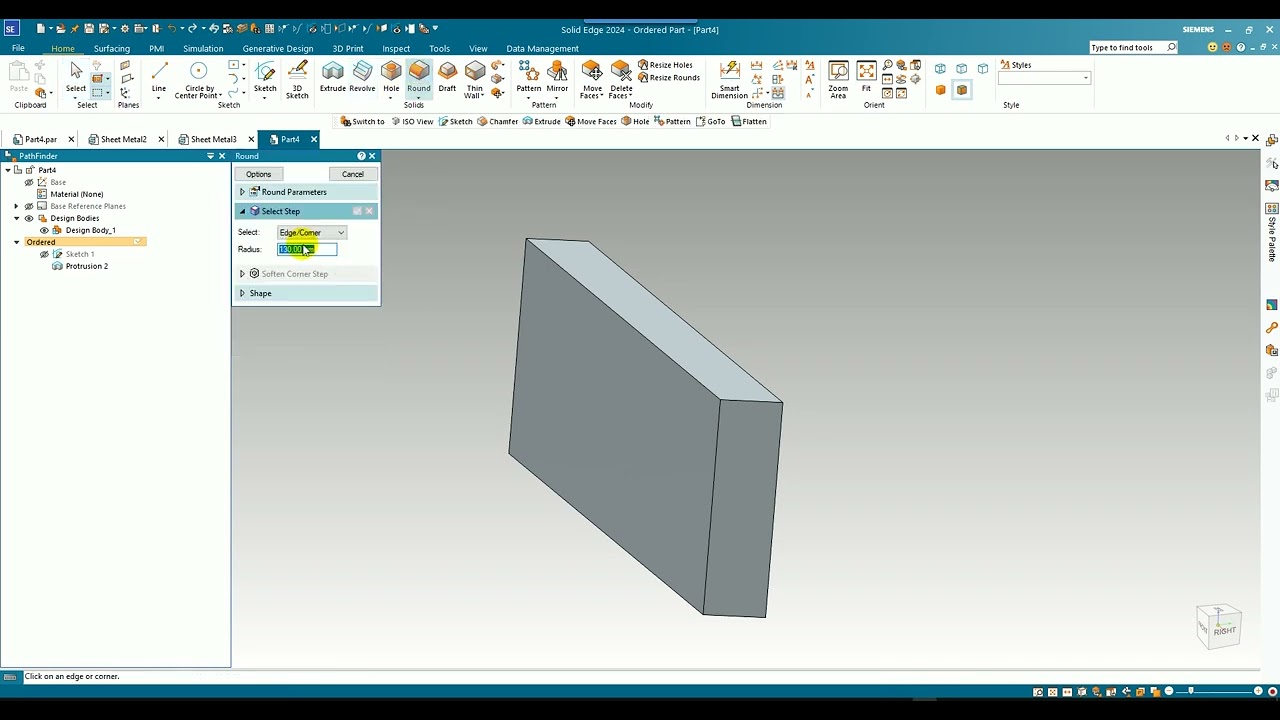Use the Smart Dimension tool
The height and width of the screenshot is (720, 1280).
click(x=729, y=80)
